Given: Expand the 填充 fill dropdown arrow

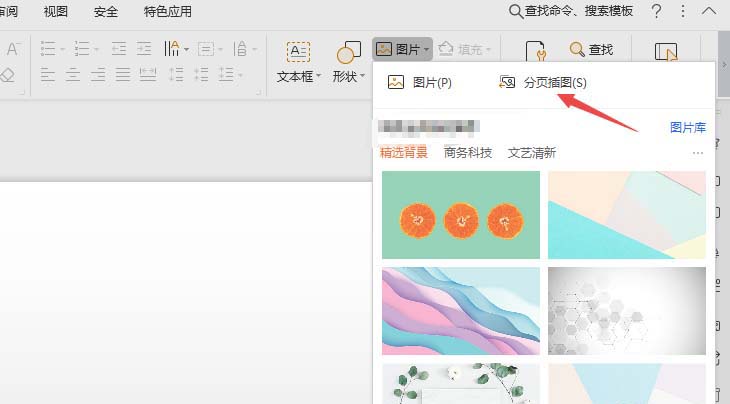Looking at the screenshot, I should [x=488, y=49].
